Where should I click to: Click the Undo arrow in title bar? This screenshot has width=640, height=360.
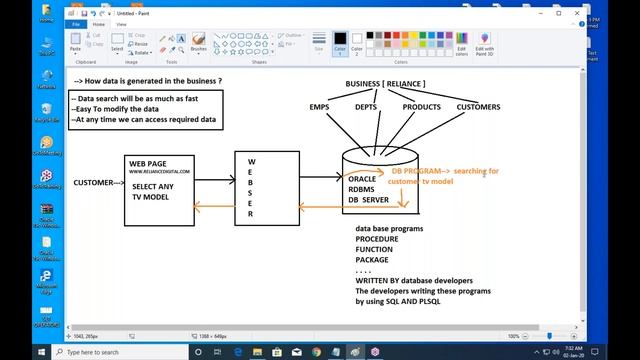point(93,13)
